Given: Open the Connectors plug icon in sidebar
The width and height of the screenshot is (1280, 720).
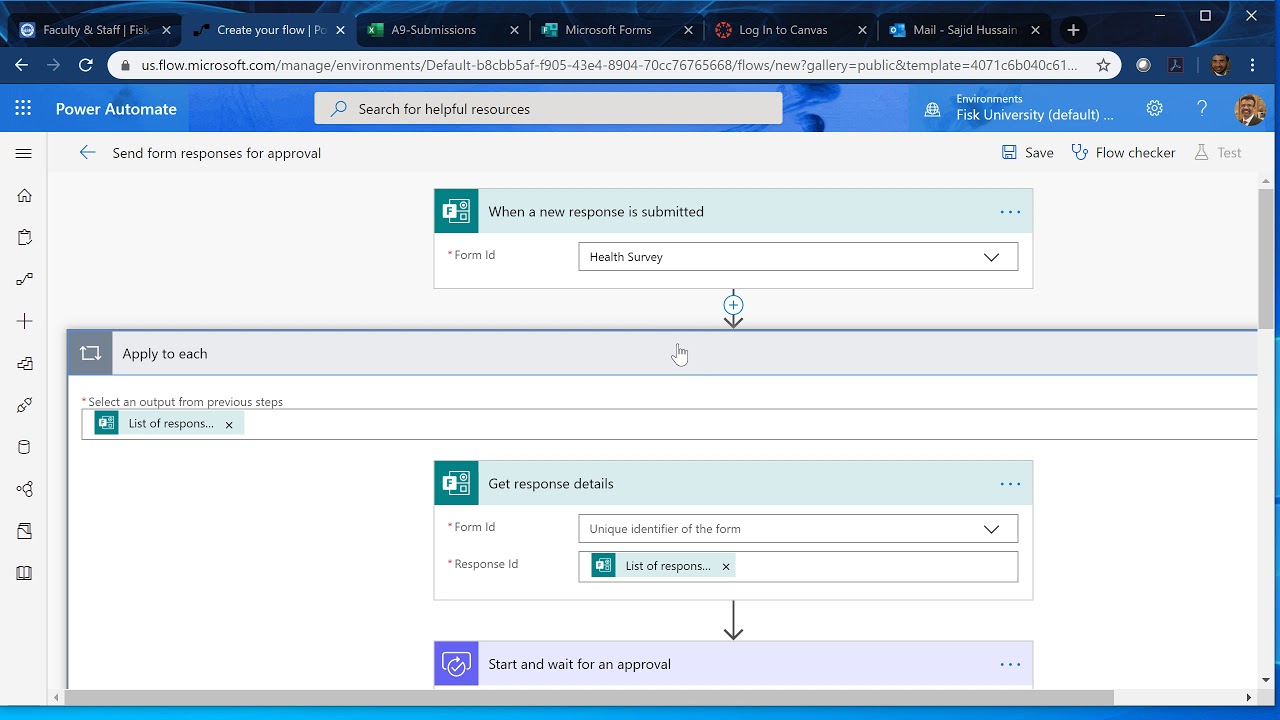Looking at the screenshot, I should [24, 405].
